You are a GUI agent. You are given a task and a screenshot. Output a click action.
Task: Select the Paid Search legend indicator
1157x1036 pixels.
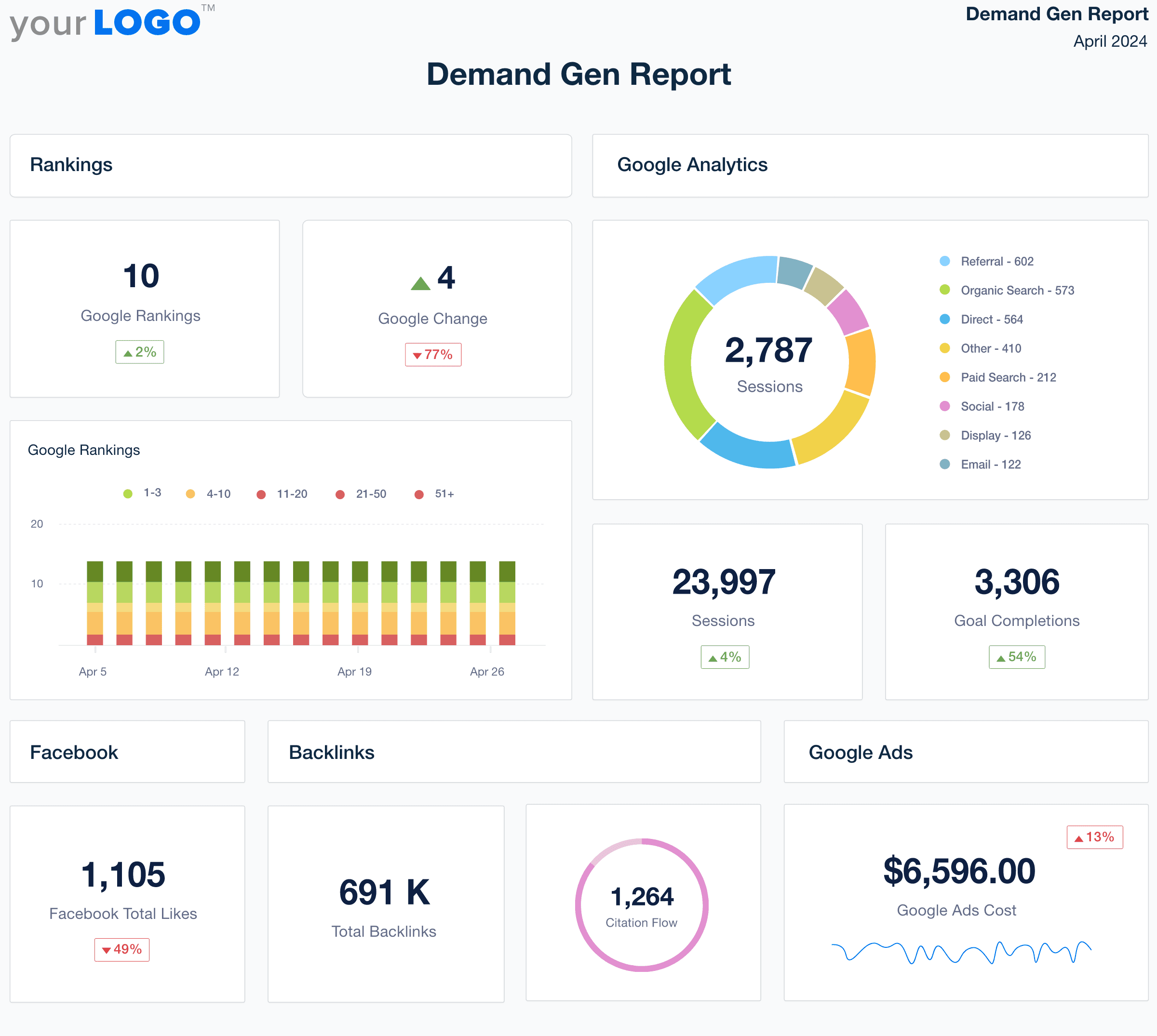(945, 377)
